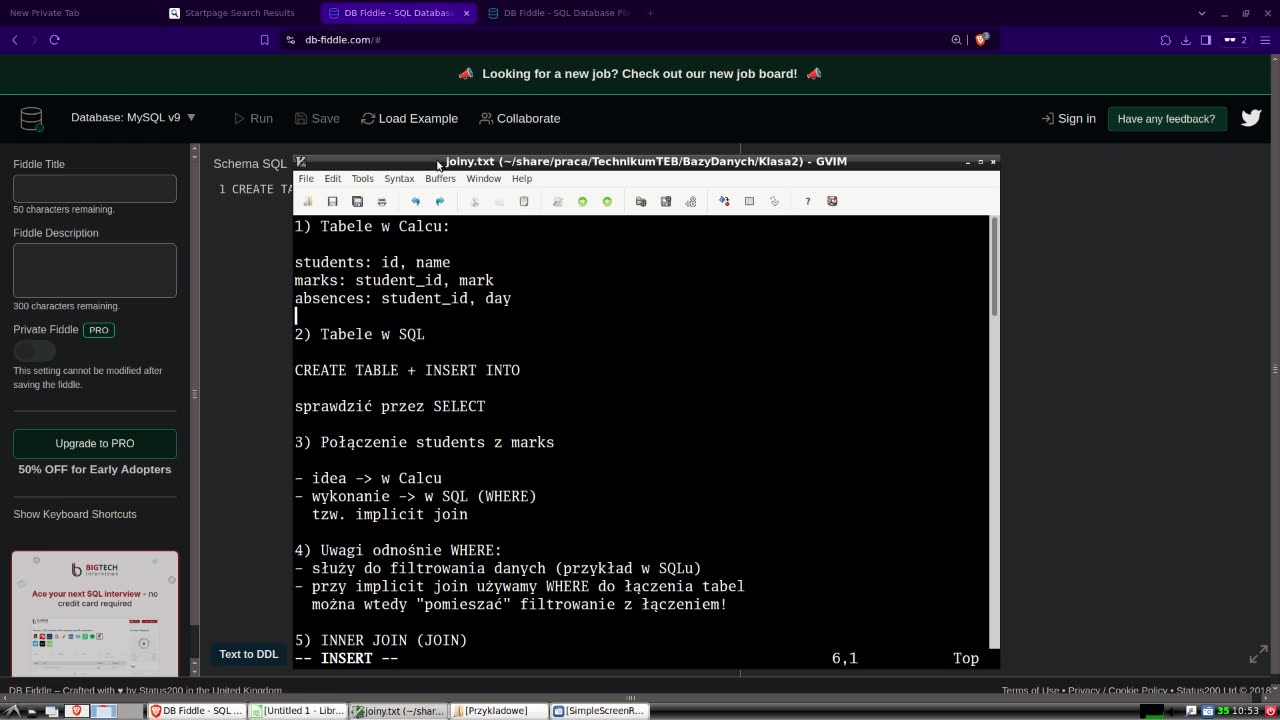
Task: Click the private windows glasses counter
Action: click(1236, 40)
